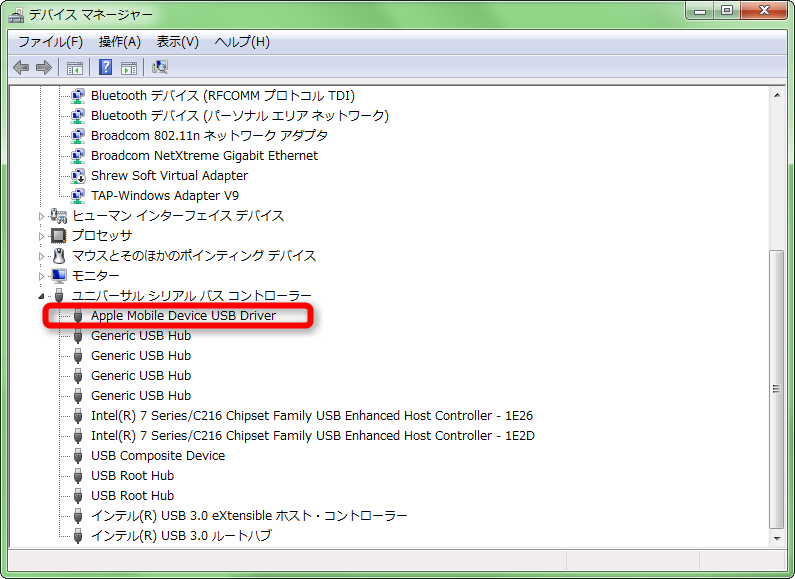Click the モニター display icon
Screen dimensions: 795x579
pos(59,276)
